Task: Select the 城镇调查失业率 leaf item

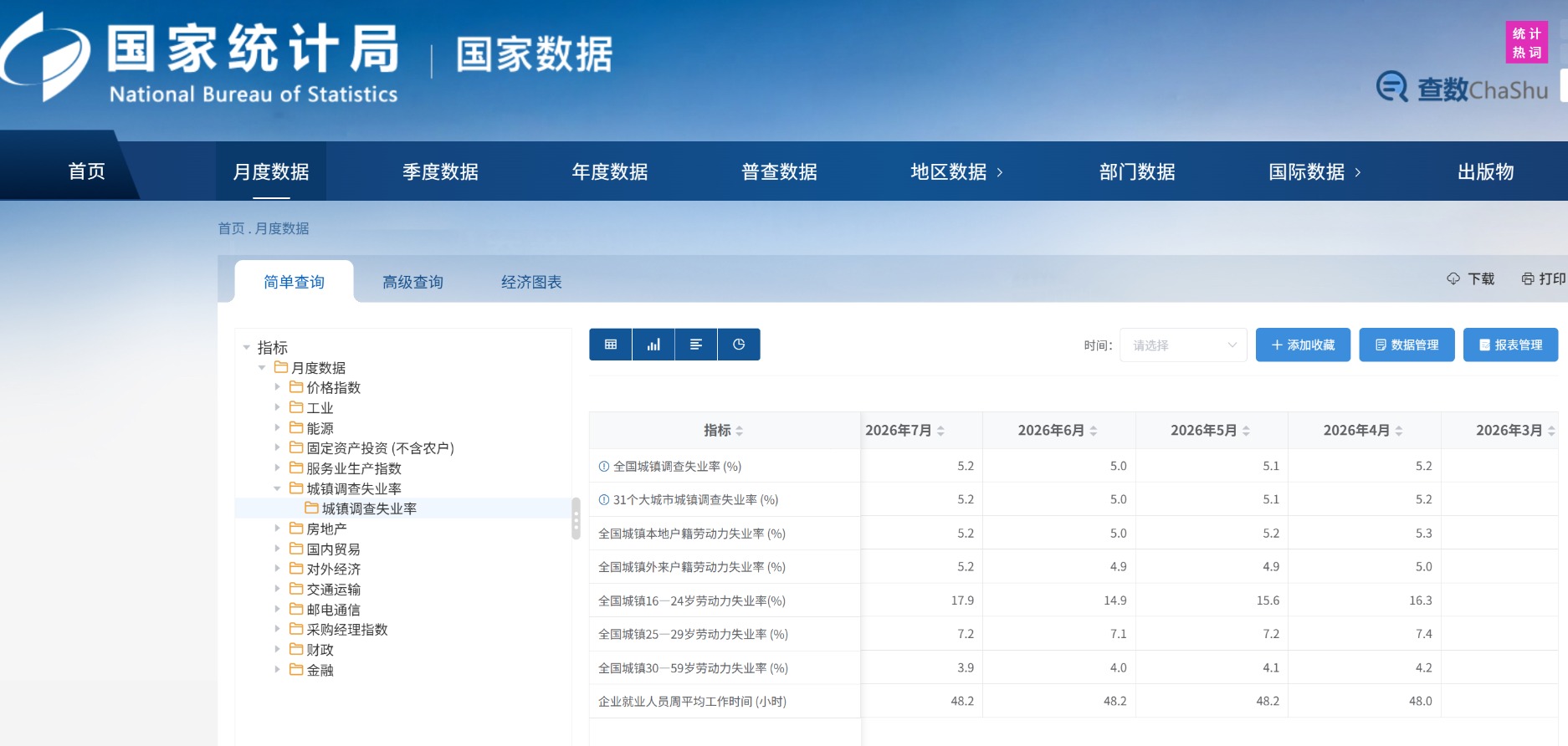Action: 369,508
